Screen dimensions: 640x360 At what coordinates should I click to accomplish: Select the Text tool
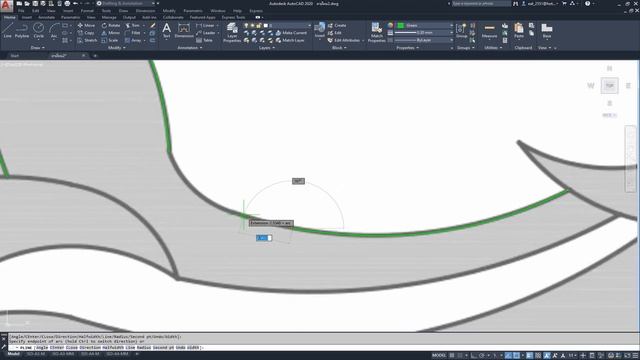(167, 31)
